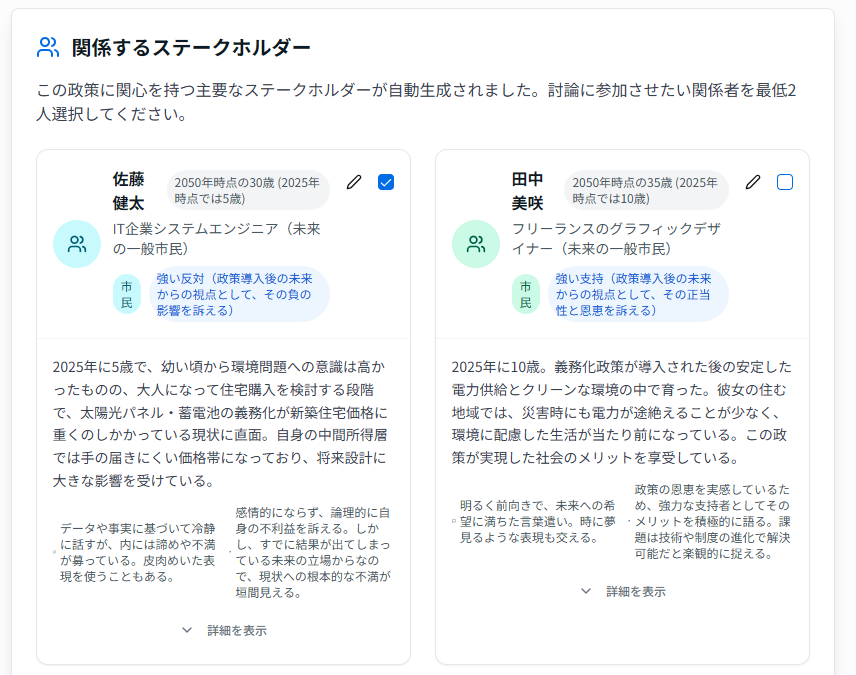Click the text 明るく前向きで、未来への希望
Image resolution: width=856 pixels, height=675 pixels.
pos(537,522)
